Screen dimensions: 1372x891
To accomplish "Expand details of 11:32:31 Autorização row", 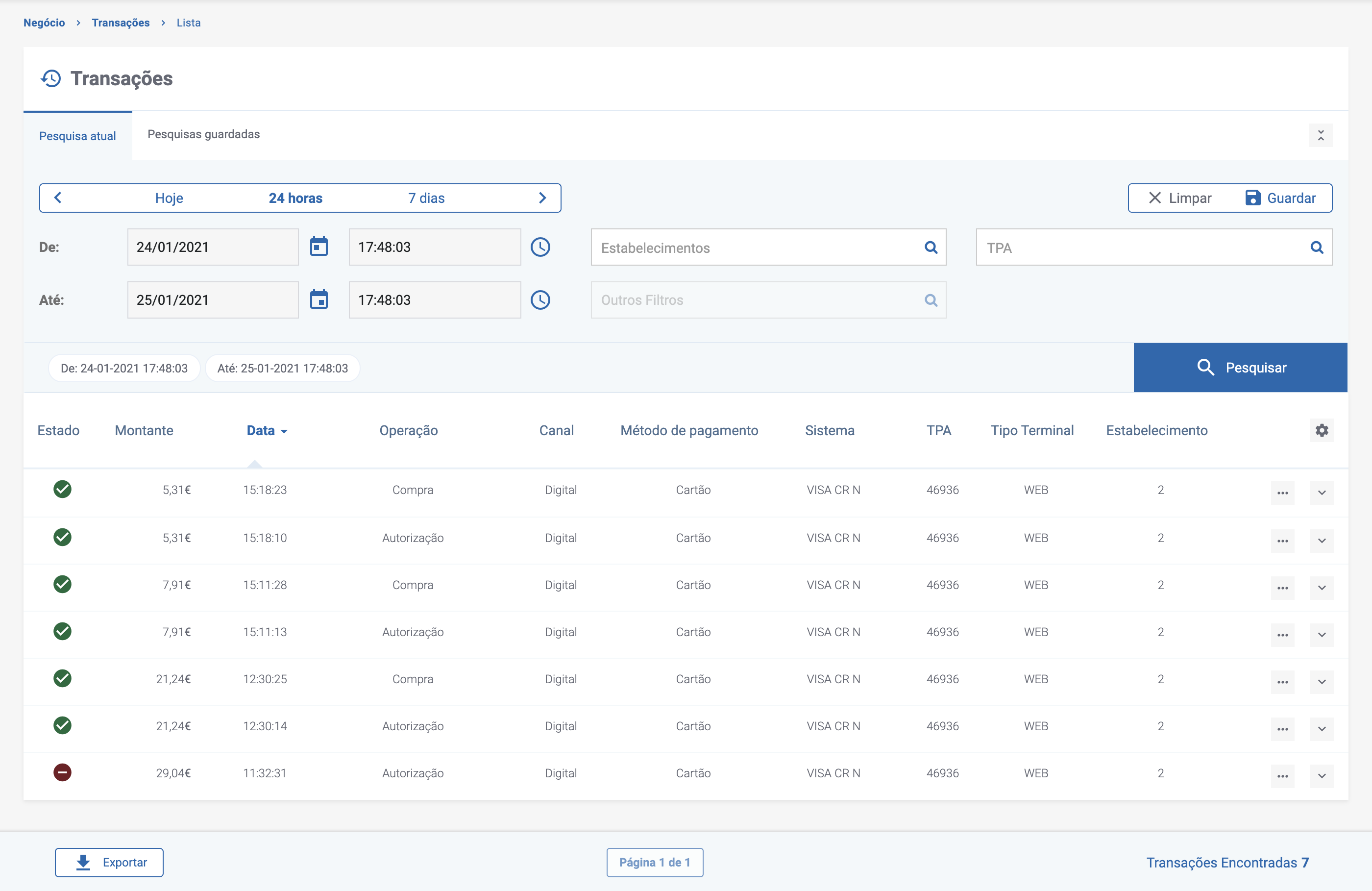I will pyautogui.click(x=1321, y=776).
